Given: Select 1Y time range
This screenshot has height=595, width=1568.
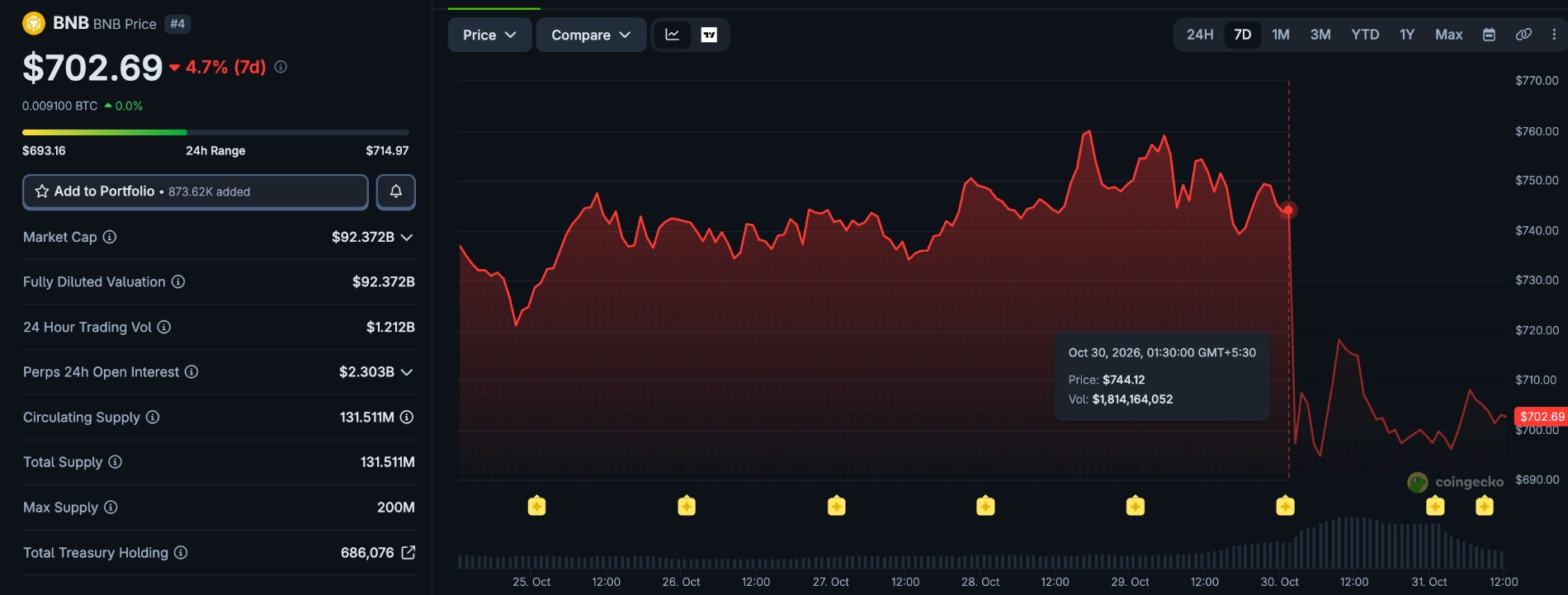Looking at the screenshot, I should pyautogui.click(x=1407, y=35).
